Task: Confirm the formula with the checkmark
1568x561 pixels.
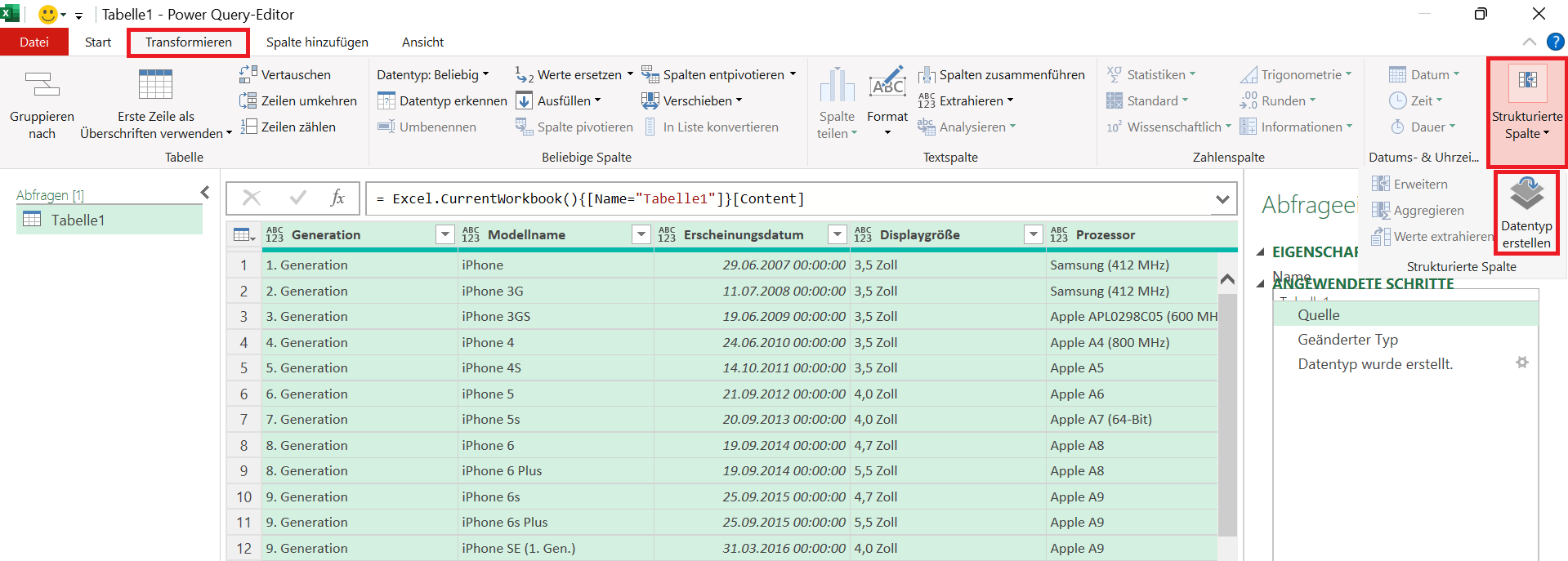Action: tap(298, 198)
